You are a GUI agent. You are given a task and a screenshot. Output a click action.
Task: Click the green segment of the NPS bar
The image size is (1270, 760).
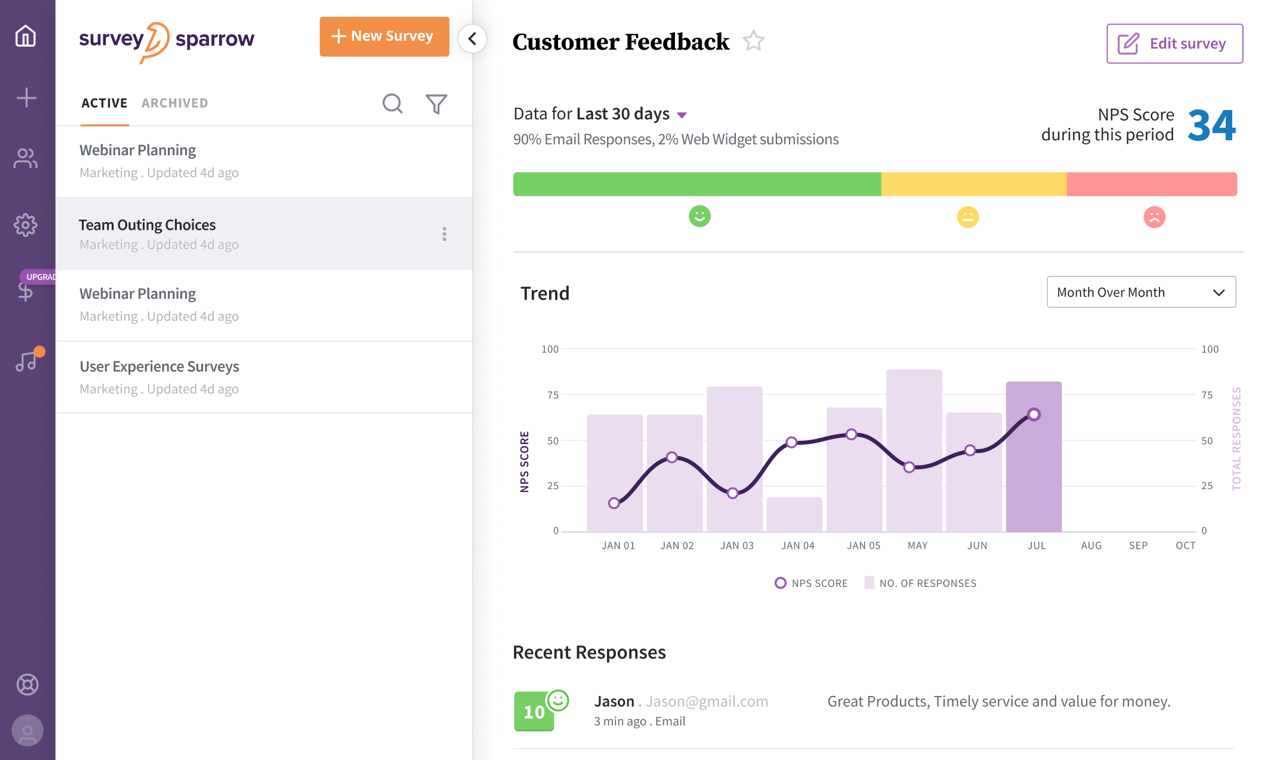pyautogui.click(x=696, y=184)
